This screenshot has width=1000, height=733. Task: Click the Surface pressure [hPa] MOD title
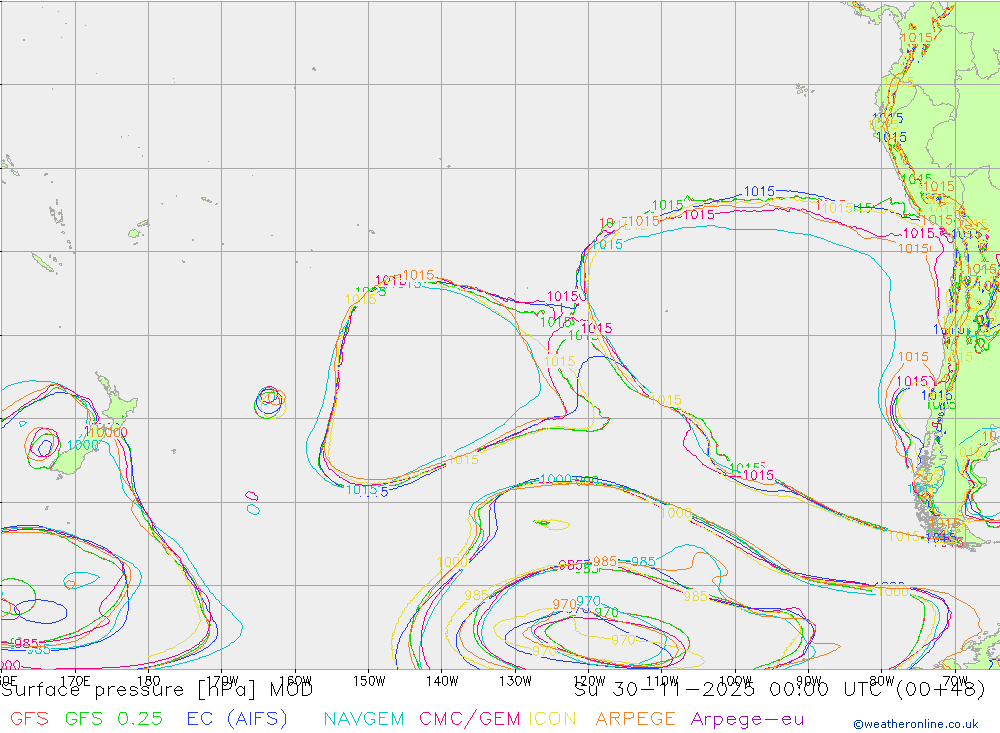click(157, 690)
